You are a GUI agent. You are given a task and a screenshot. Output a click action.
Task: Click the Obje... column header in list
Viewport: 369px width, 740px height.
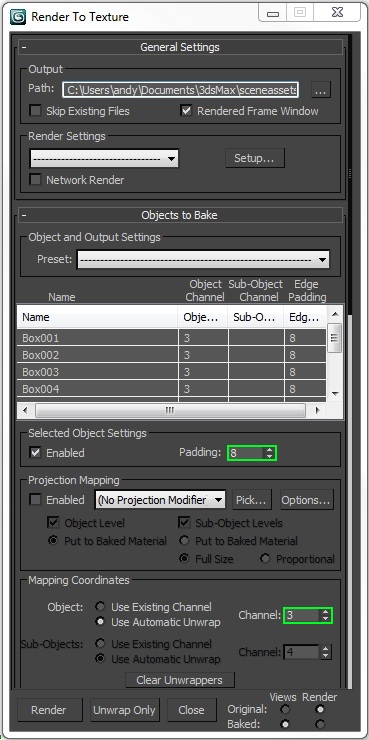203,317
